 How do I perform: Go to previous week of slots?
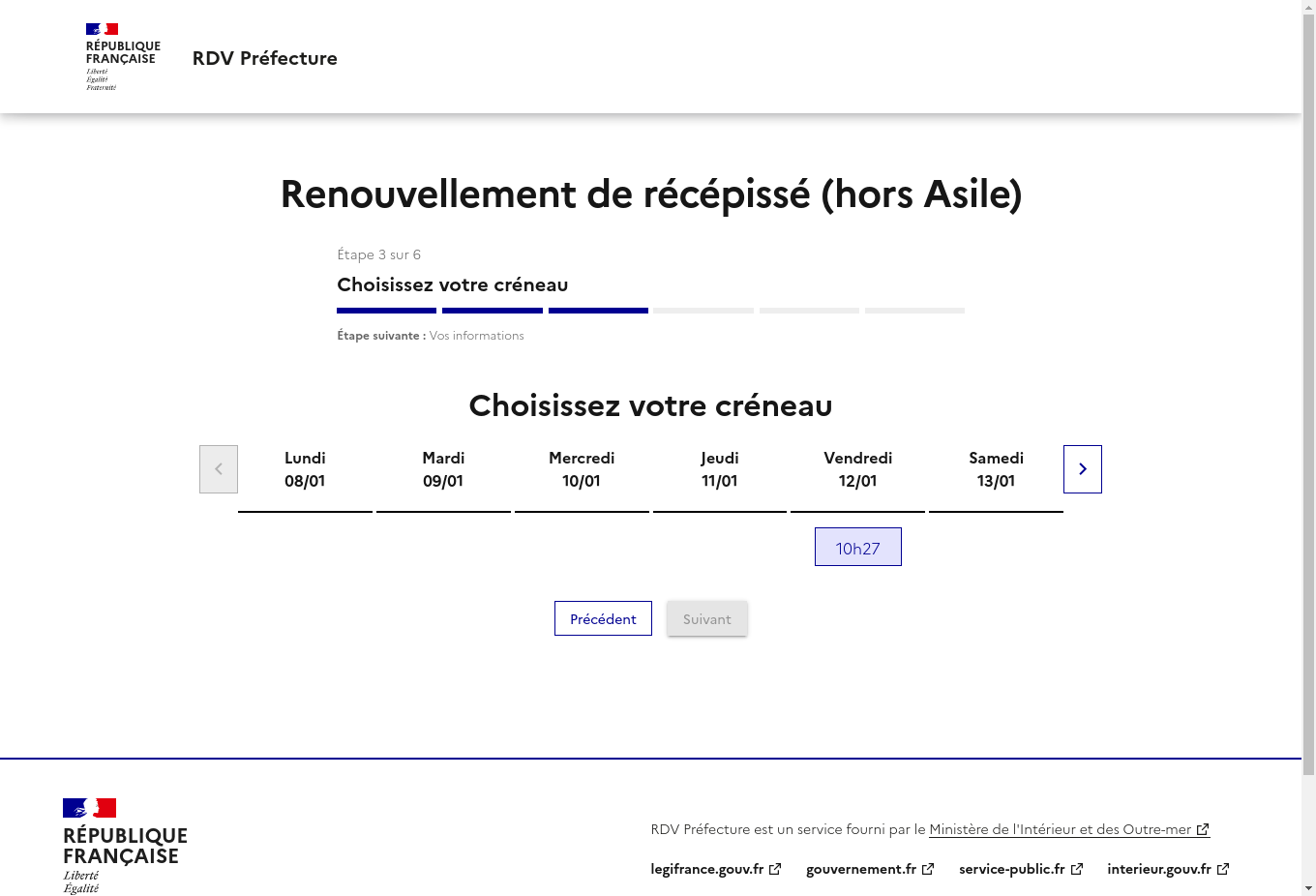[x=219, y=469]
